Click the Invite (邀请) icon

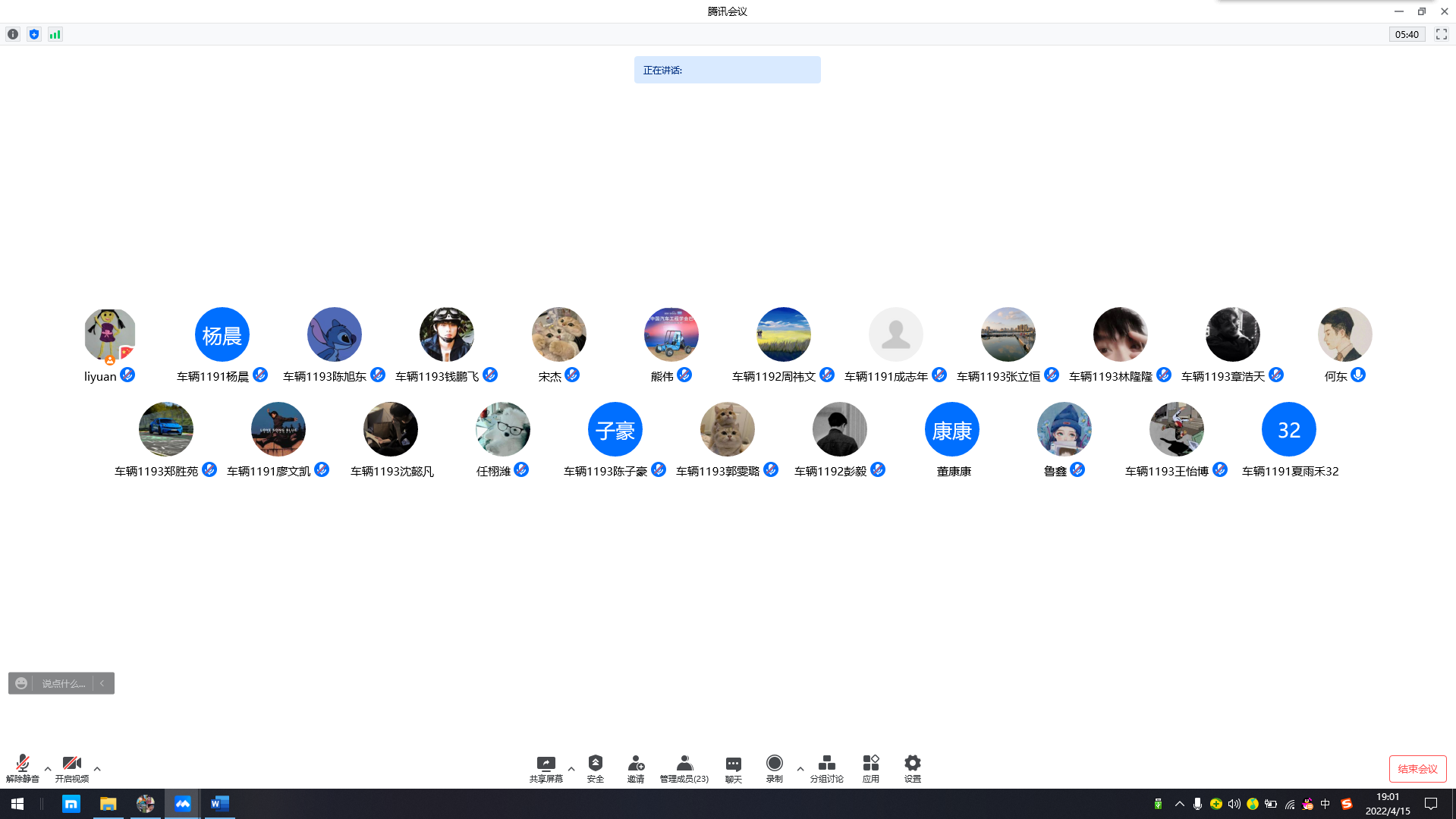tap(636, 767)
